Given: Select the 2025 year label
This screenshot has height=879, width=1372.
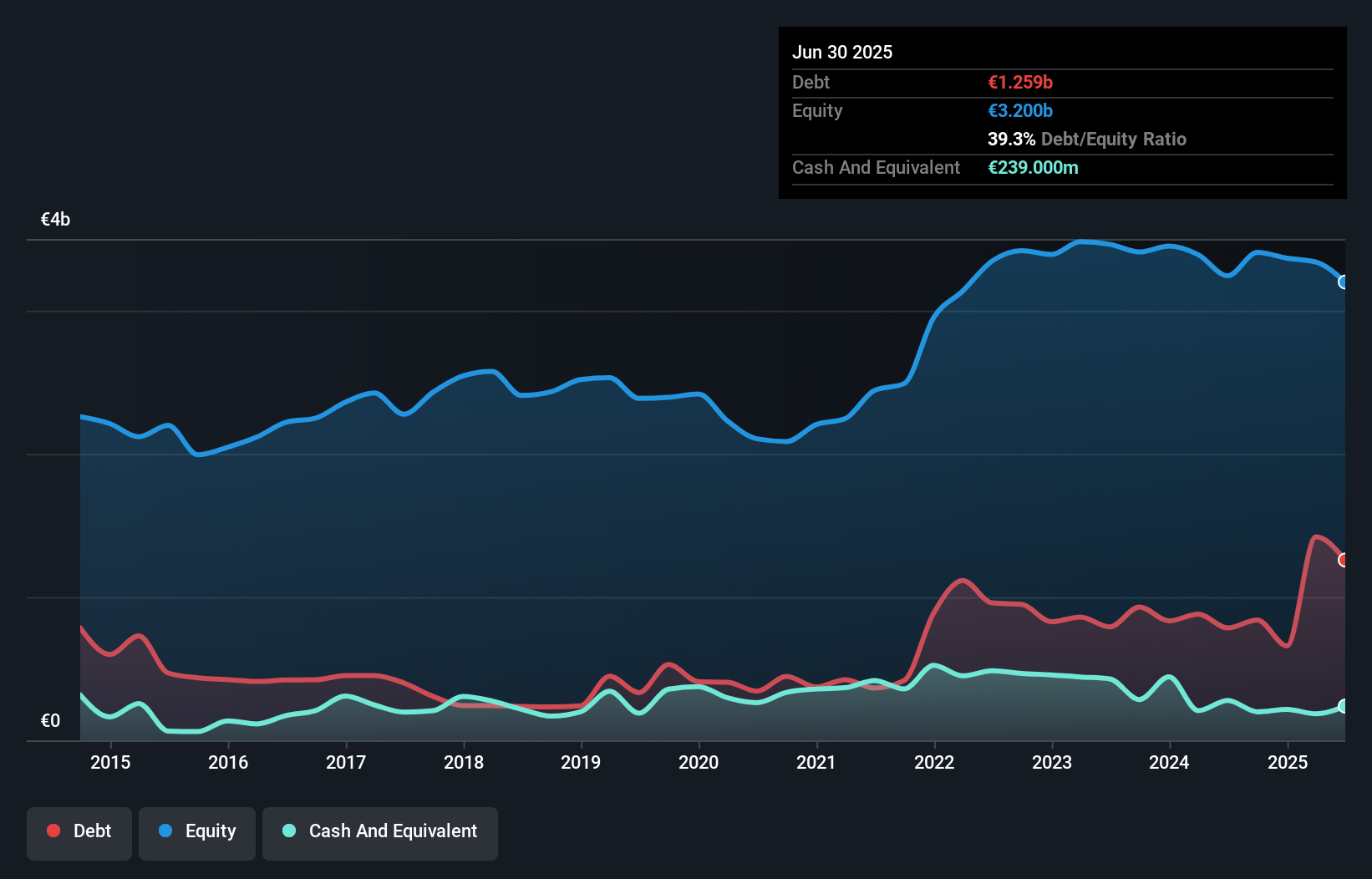Looking at the screenshot, I should click(1288, 762).
